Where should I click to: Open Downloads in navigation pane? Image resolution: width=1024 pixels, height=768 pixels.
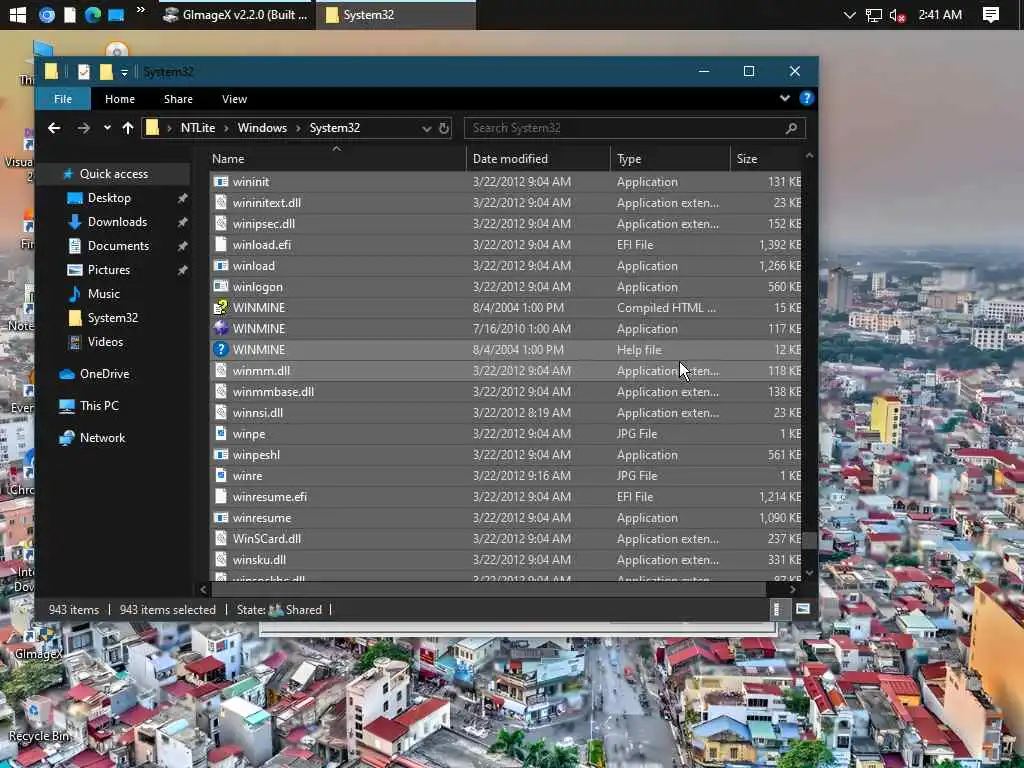pos(118,222)
